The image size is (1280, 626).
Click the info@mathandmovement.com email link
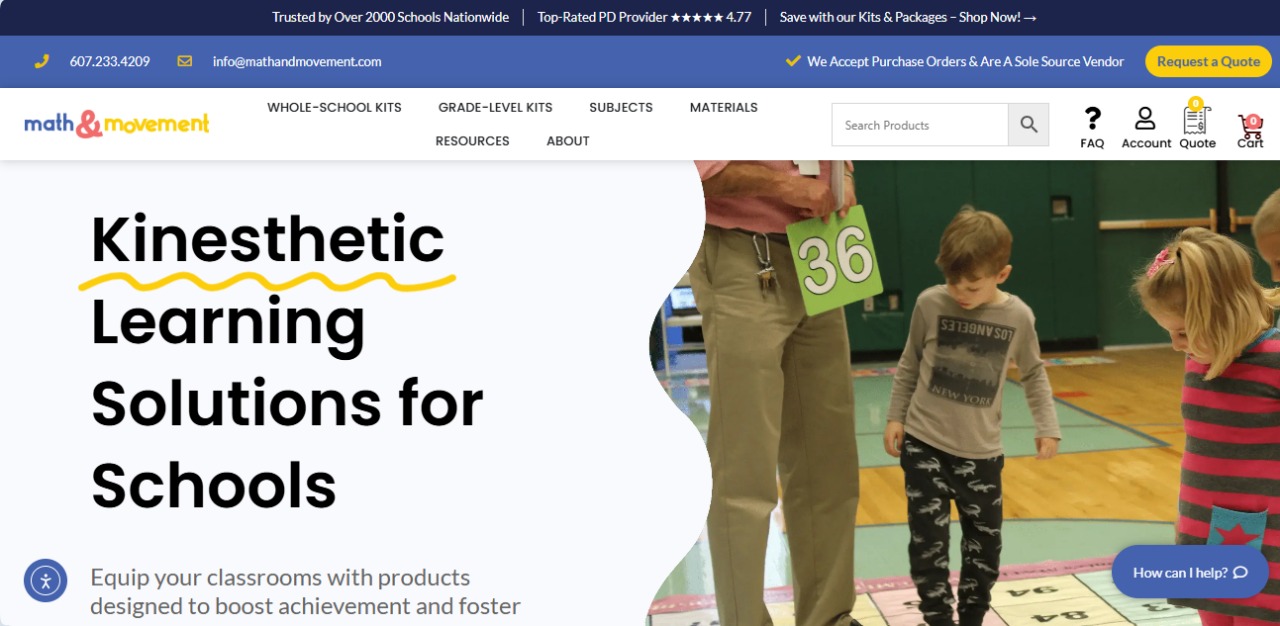[x=297, y=61]
